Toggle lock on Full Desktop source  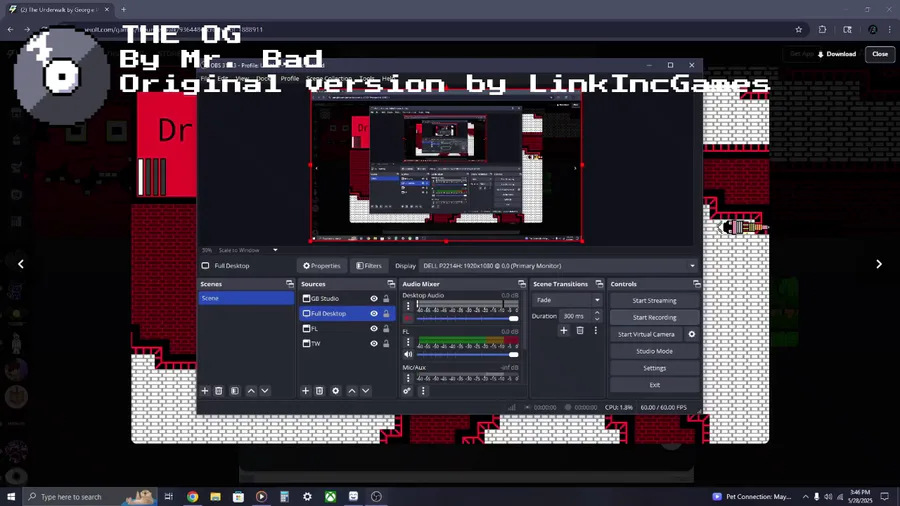[386, 314]
